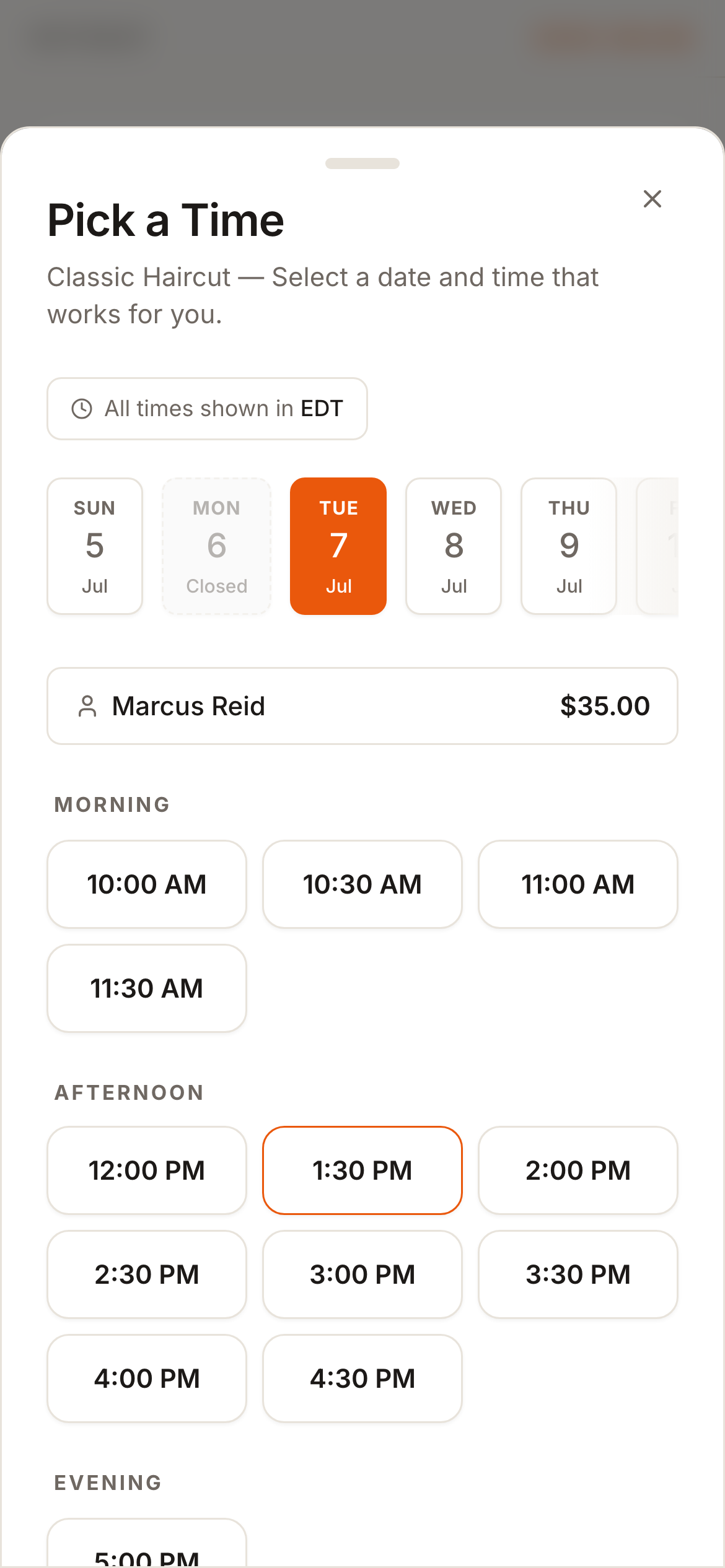Image resolution: width=725 pixels, height=1568 pixels.
Task: Book the 4:30 PM time
Action: (362, 1379)
